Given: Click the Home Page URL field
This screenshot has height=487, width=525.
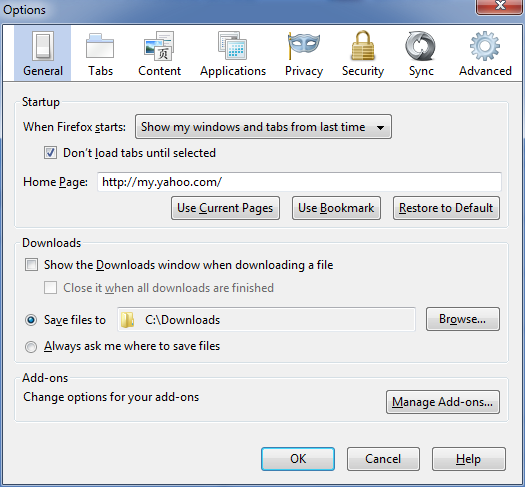Looking at the screenshot, I should pos(299,182).
